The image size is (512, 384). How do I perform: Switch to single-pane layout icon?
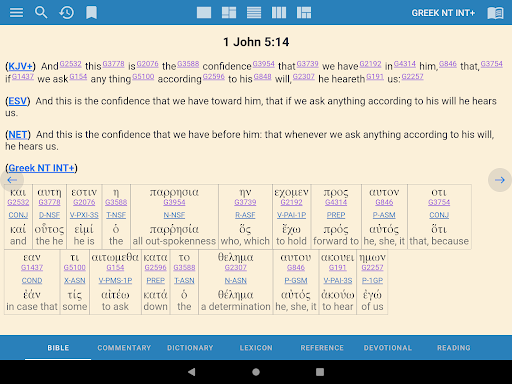204,13
